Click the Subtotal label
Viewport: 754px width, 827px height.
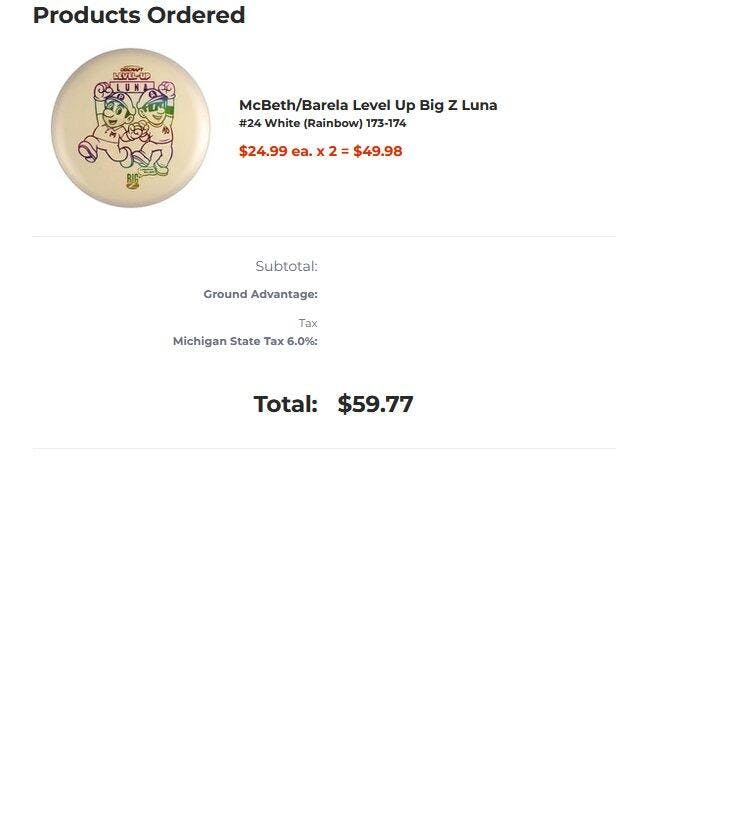286,266
